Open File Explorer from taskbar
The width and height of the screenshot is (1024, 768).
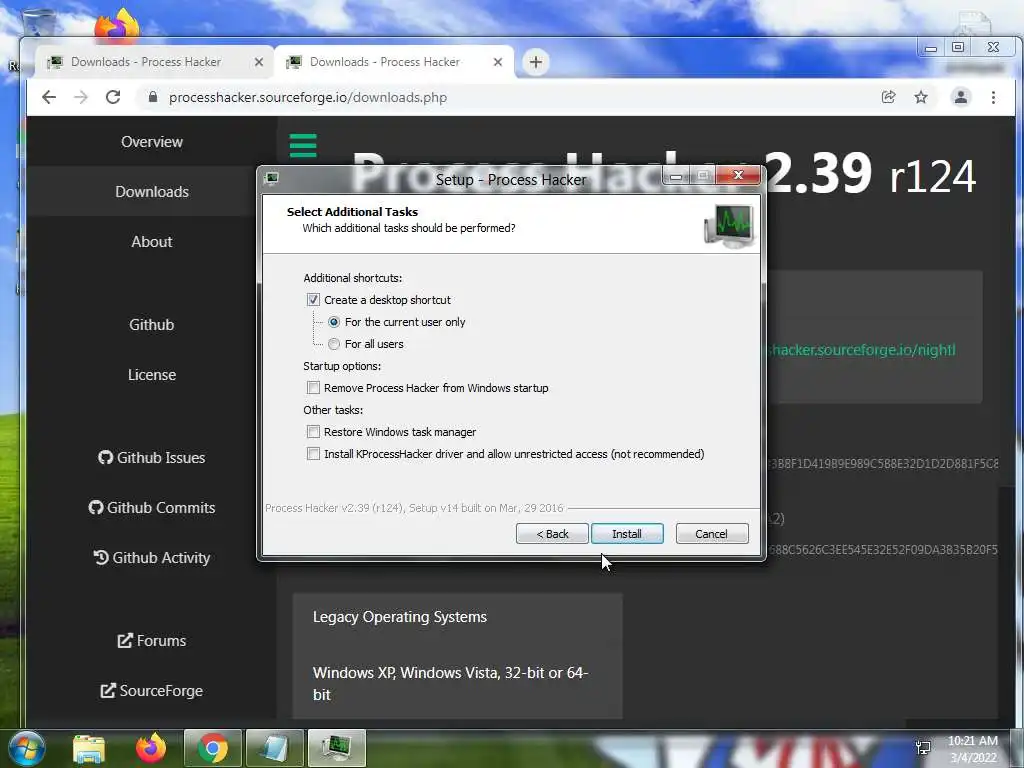point(89,749)
